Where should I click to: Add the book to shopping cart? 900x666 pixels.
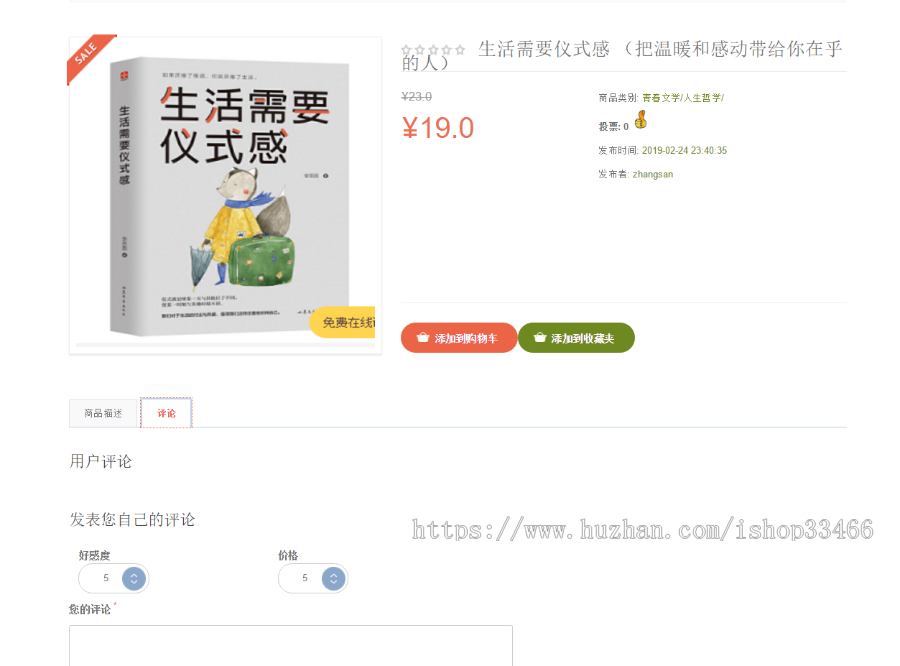459,338
